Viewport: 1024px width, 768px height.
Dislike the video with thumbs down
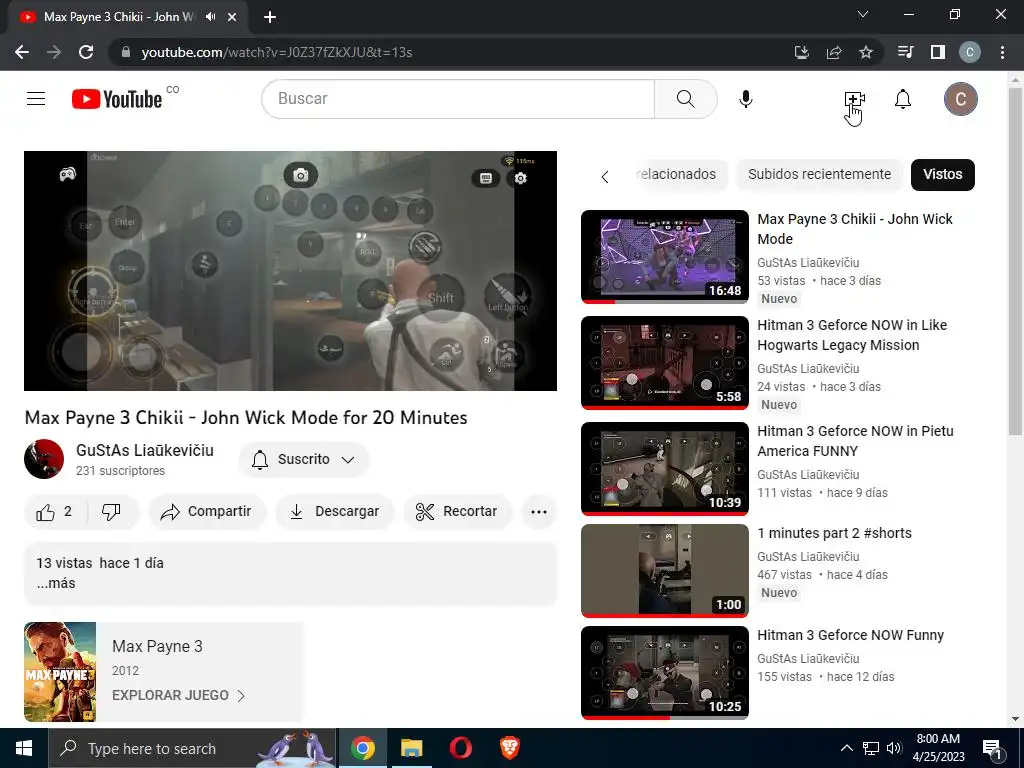point(111,512)
